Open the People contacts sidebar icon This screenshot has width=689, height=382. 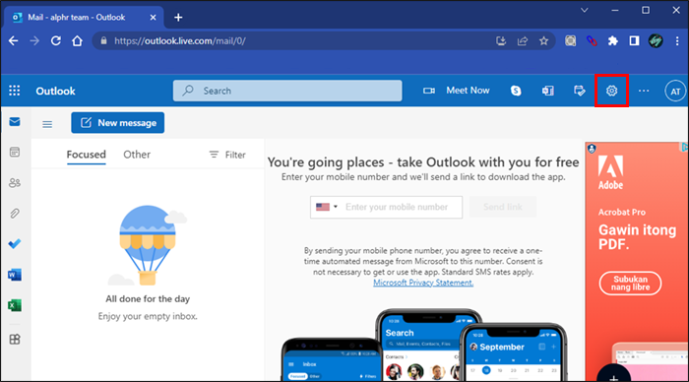click(15, 182)
